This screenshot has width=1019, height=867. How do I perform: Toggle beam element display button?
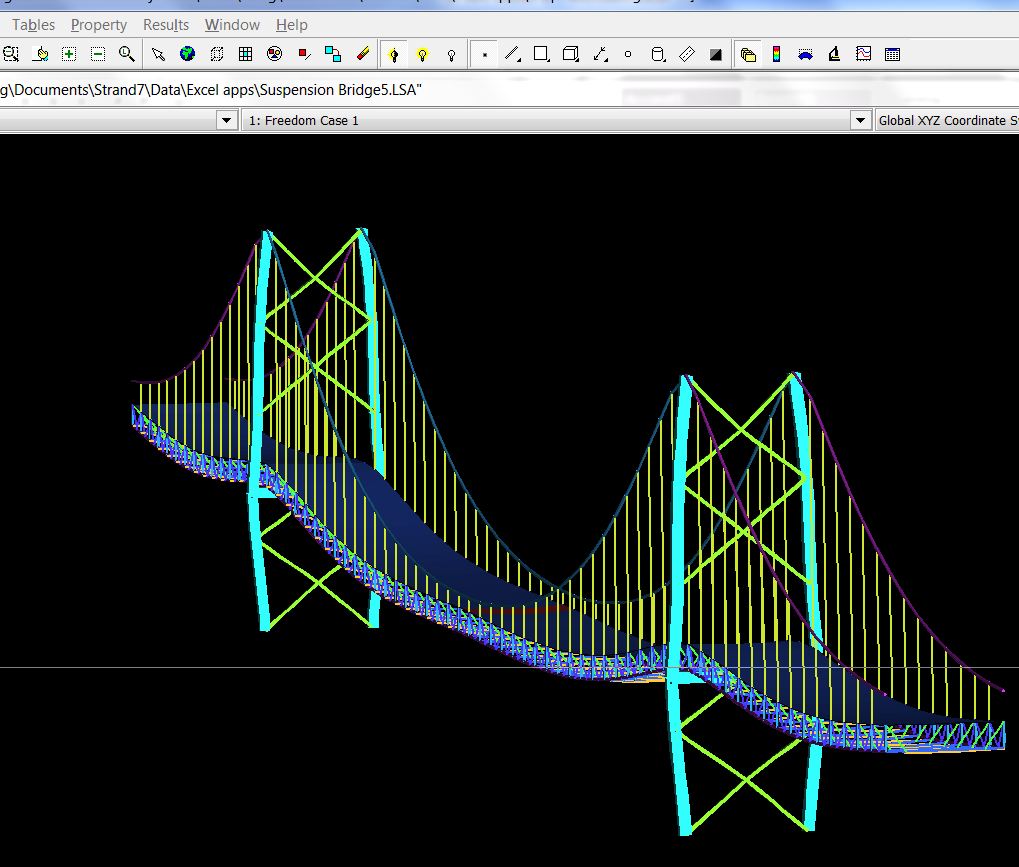pos(513,54)
